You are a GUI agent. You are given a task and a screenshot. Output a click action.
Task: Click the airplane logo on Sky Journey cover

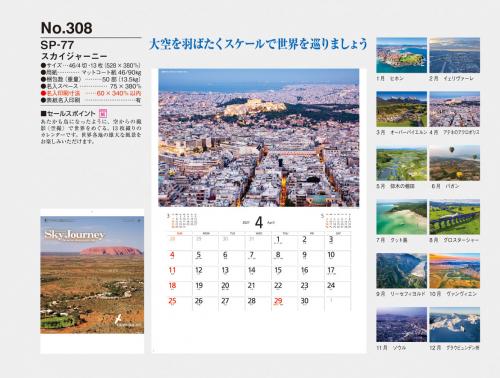(x=118, y=319)
